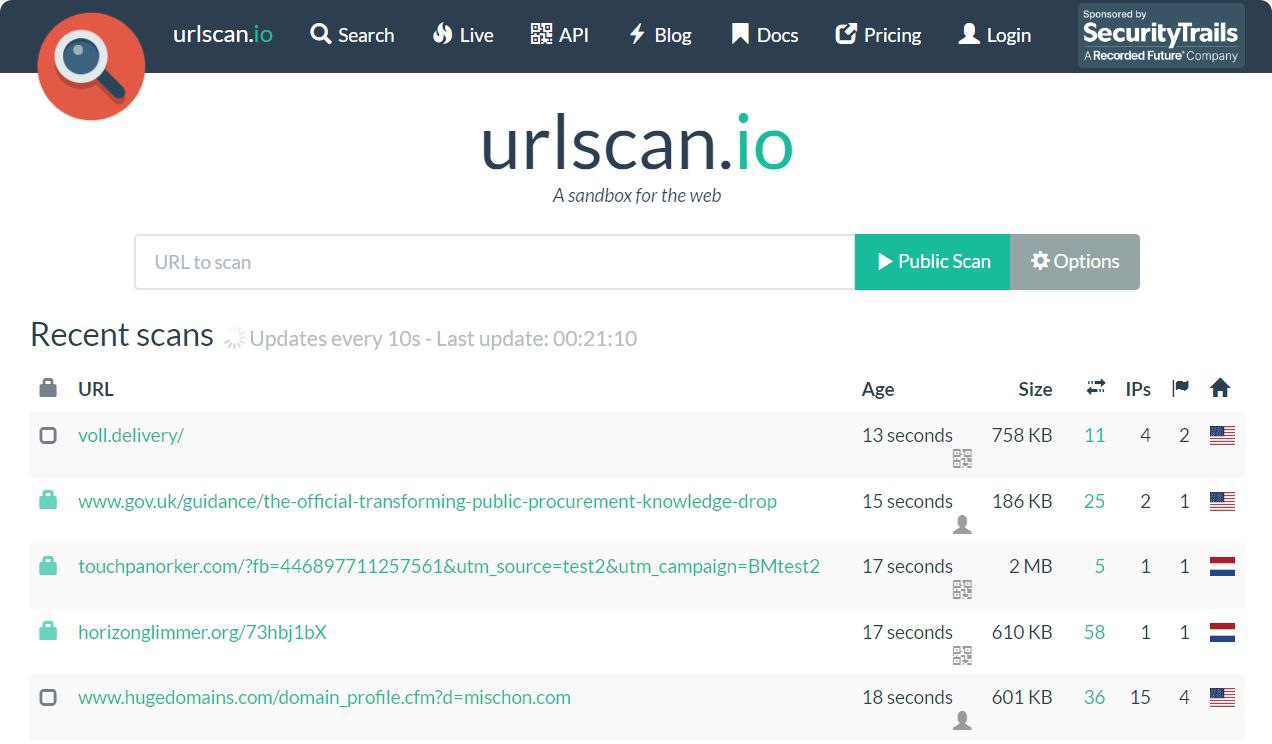Screen dimensions: 1272x744
Task: Focus the URL to scan field
Action: pos(495,262)
